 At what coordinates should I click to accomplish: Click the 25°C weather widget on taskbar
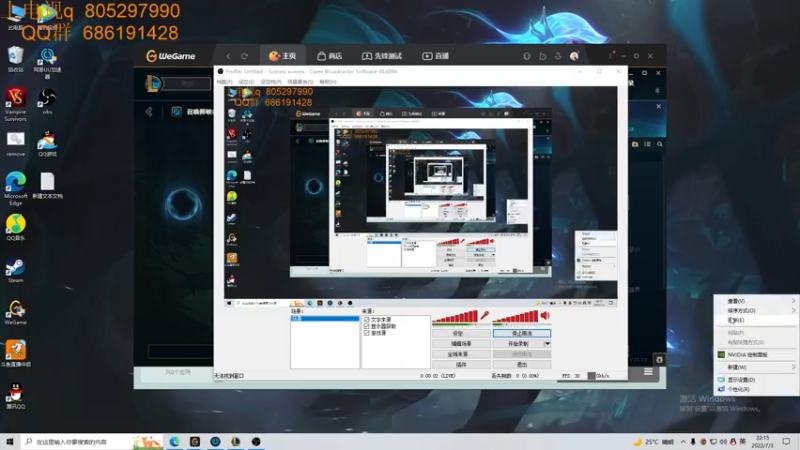tap(654, 442)
